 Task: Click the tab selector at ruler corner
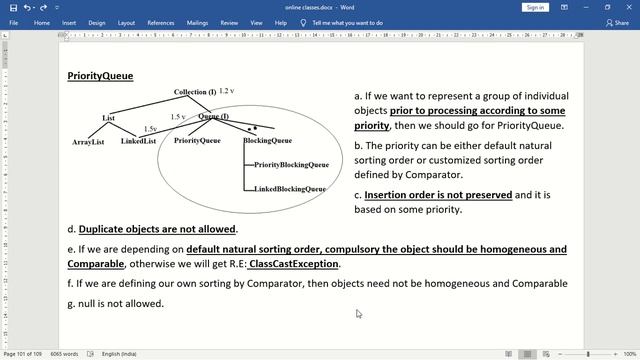5,36
